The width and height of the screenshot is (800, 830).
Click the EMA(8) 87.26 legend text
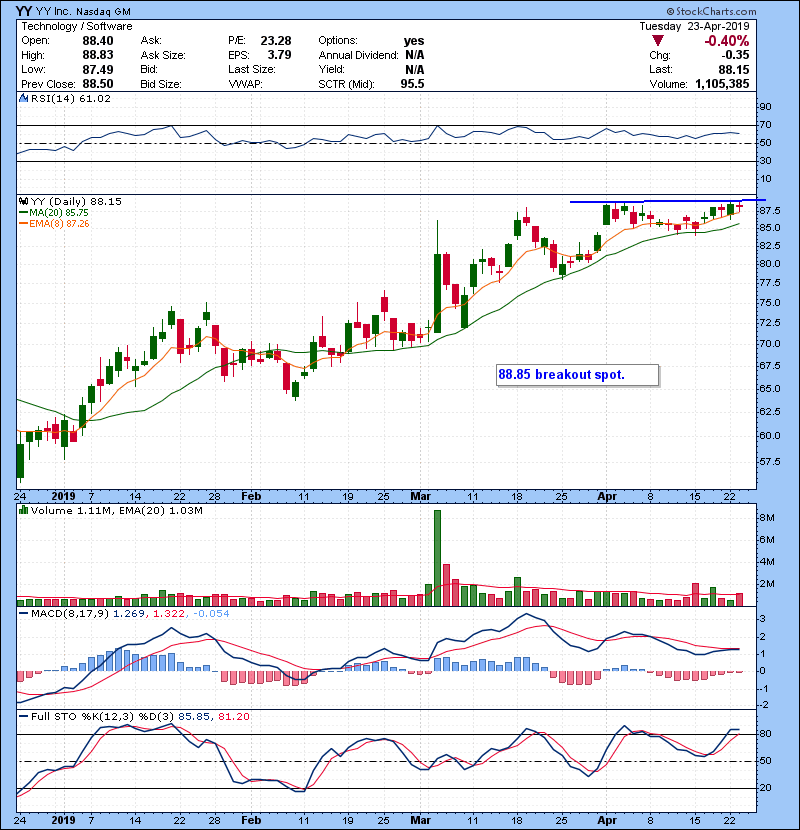tap(59, 224)
